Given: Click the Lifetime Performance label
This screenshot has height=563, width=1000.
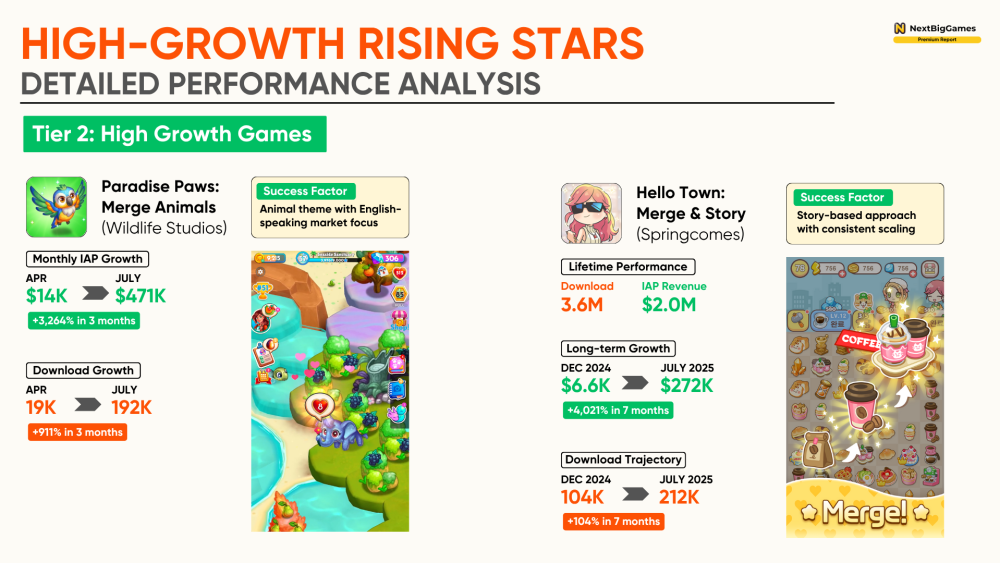Looking at the screenshot, I should point(628,267).
